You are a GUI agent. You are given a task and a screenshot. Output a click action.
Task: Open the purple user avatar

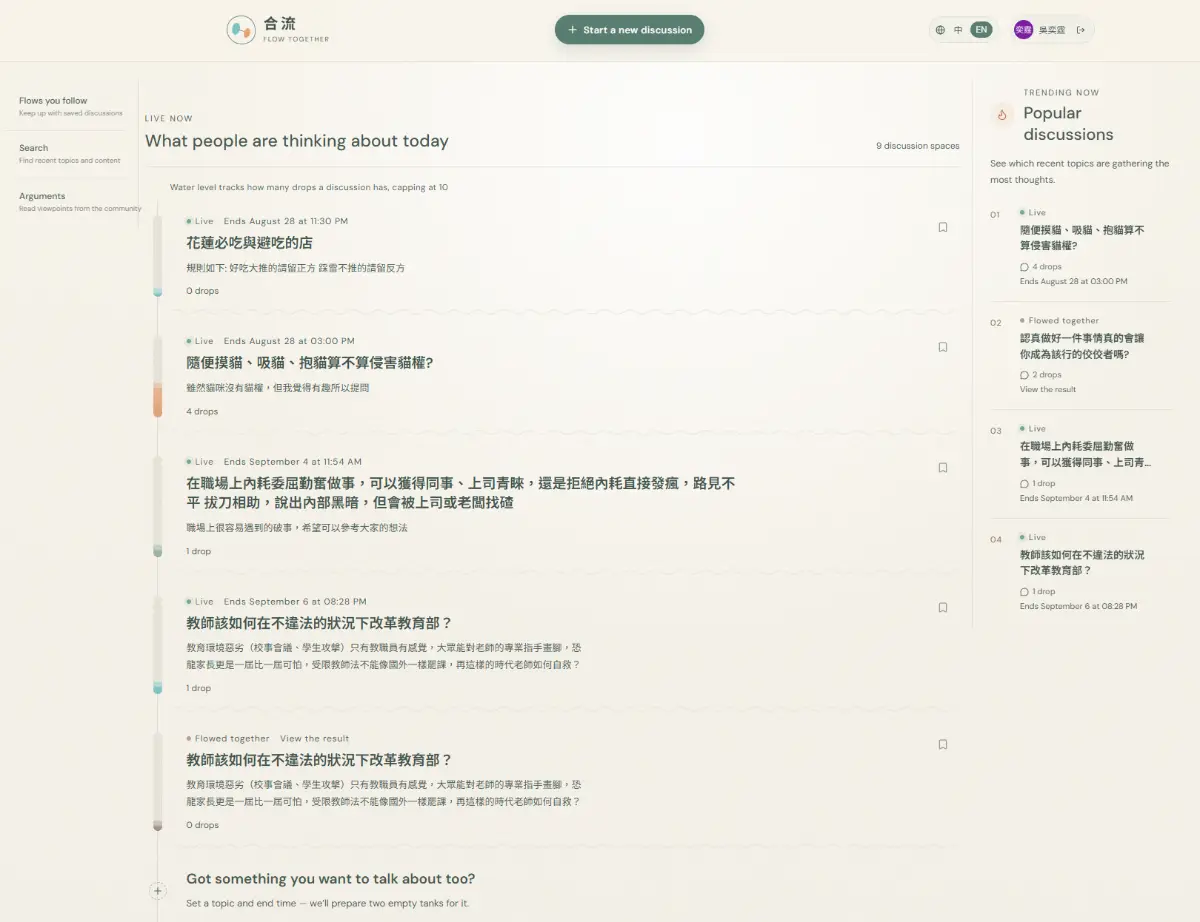(x=1023, y=30)
